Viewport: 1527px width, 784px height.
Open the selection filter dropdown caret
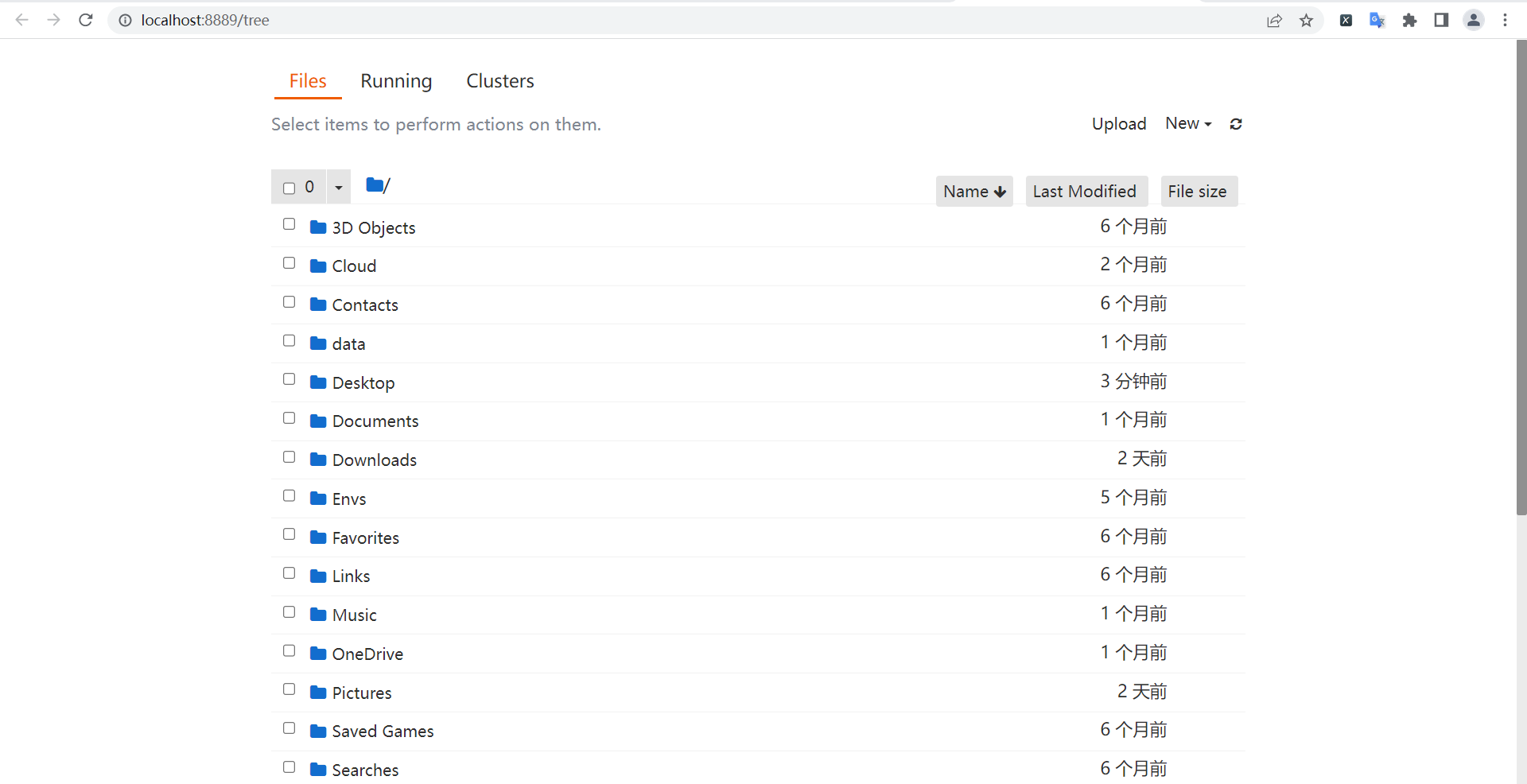click(x=338, y=188)
